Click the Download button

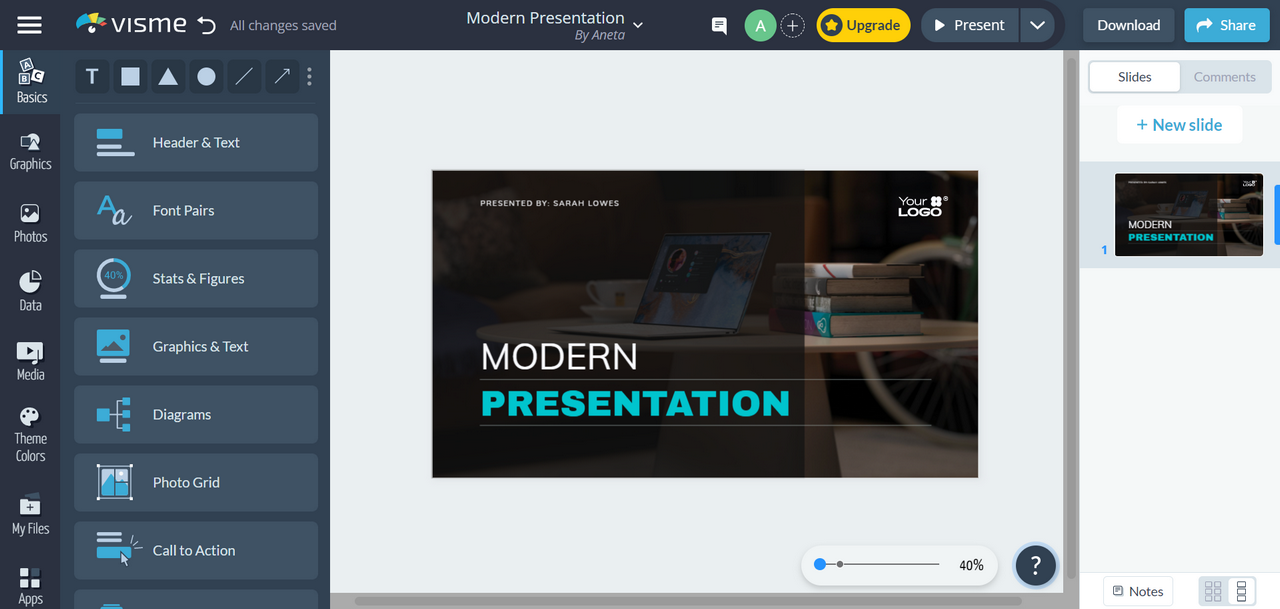tap(1129, 25)
